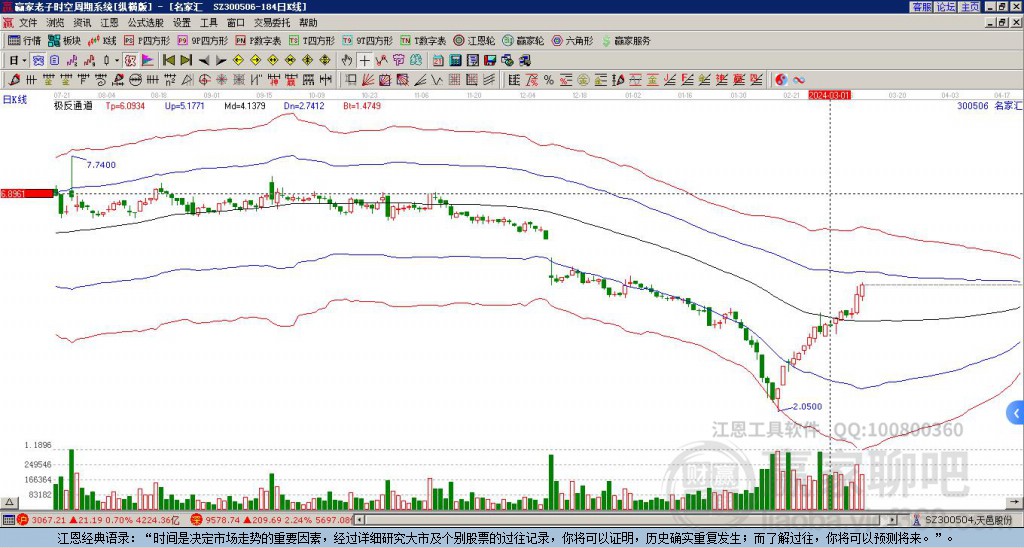Click the candlestick chart type icon

point(106,61)
